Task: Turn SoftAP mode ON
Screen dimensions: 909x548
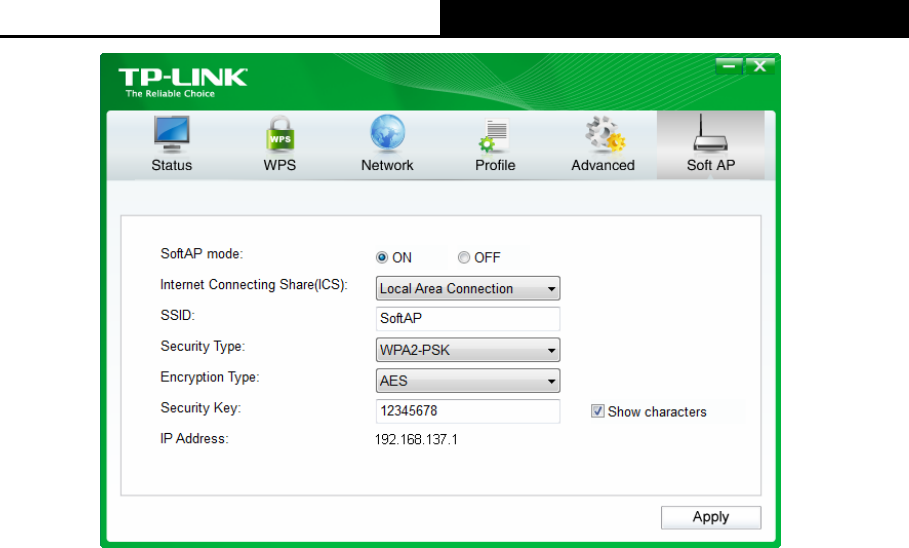Action: [382, 257]
